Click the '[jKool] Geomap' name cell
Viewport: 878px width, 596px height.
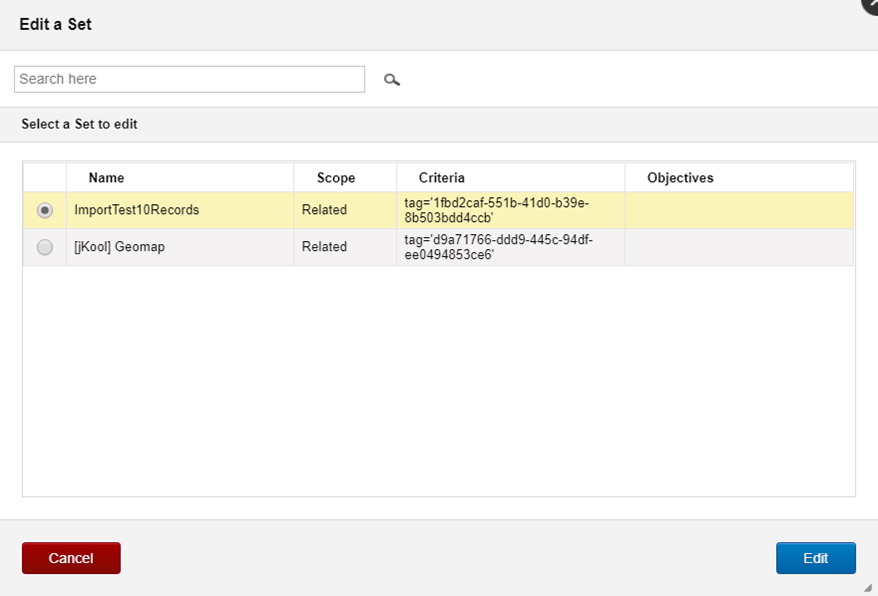(x=180, y=247)
